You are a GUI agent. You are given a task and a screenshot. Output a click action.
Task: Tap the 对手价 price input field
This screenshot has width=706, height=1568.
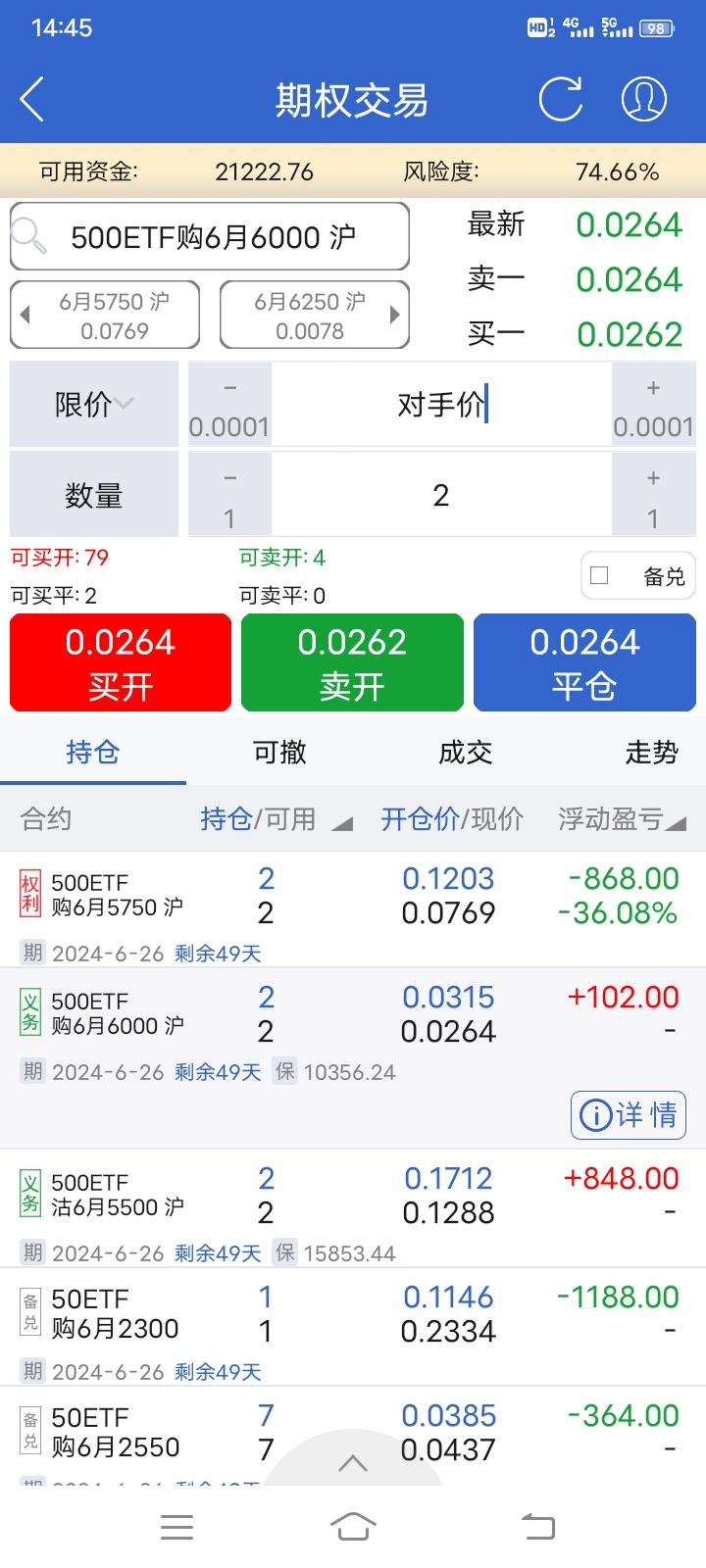441,404
